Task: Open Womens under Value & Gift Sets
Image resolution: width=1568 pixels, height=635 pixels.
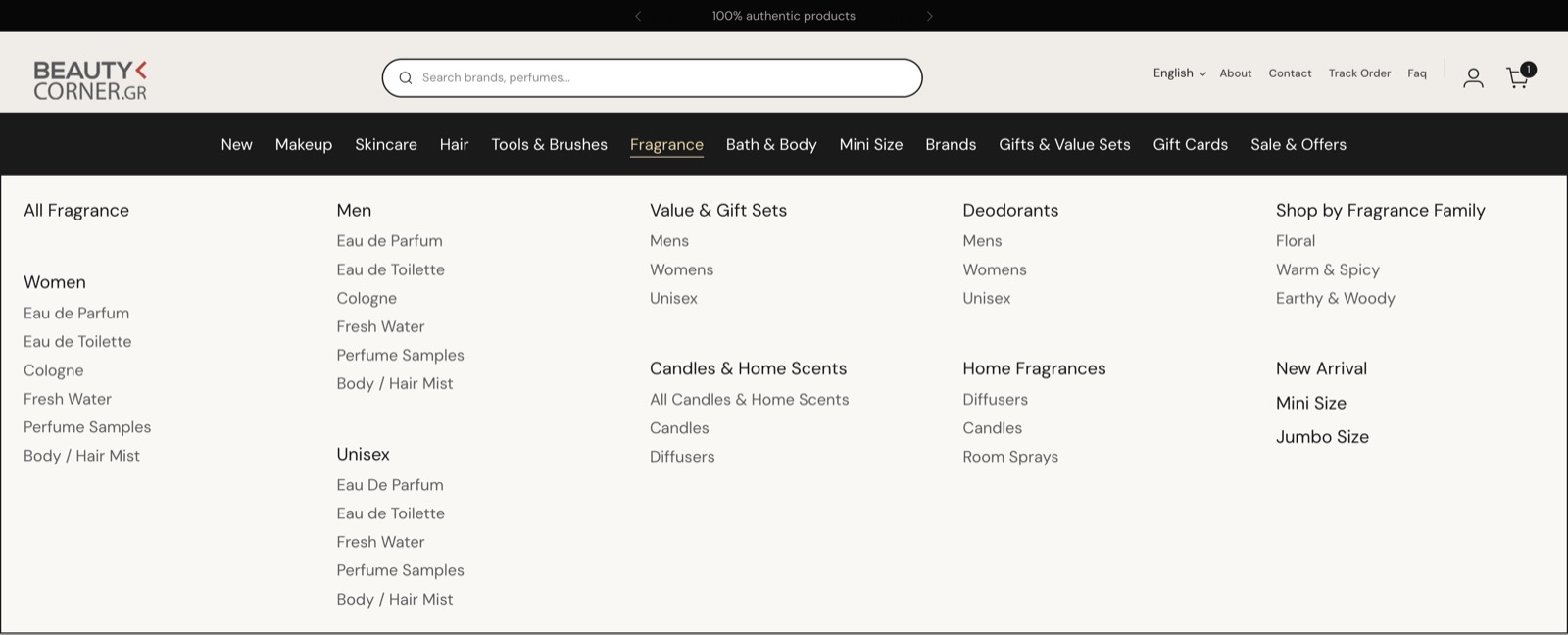Action: tap(681, 269)
